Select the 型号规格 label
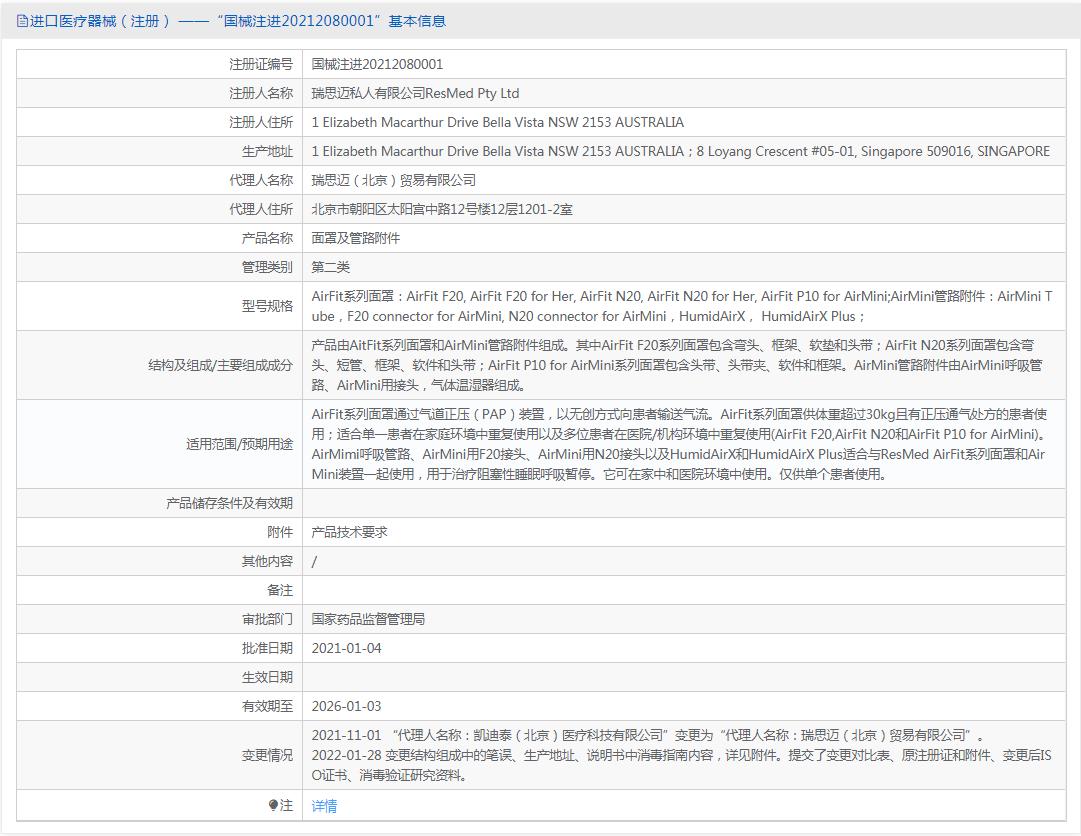This screenshot has height=836, width=1081. (267, 306)
